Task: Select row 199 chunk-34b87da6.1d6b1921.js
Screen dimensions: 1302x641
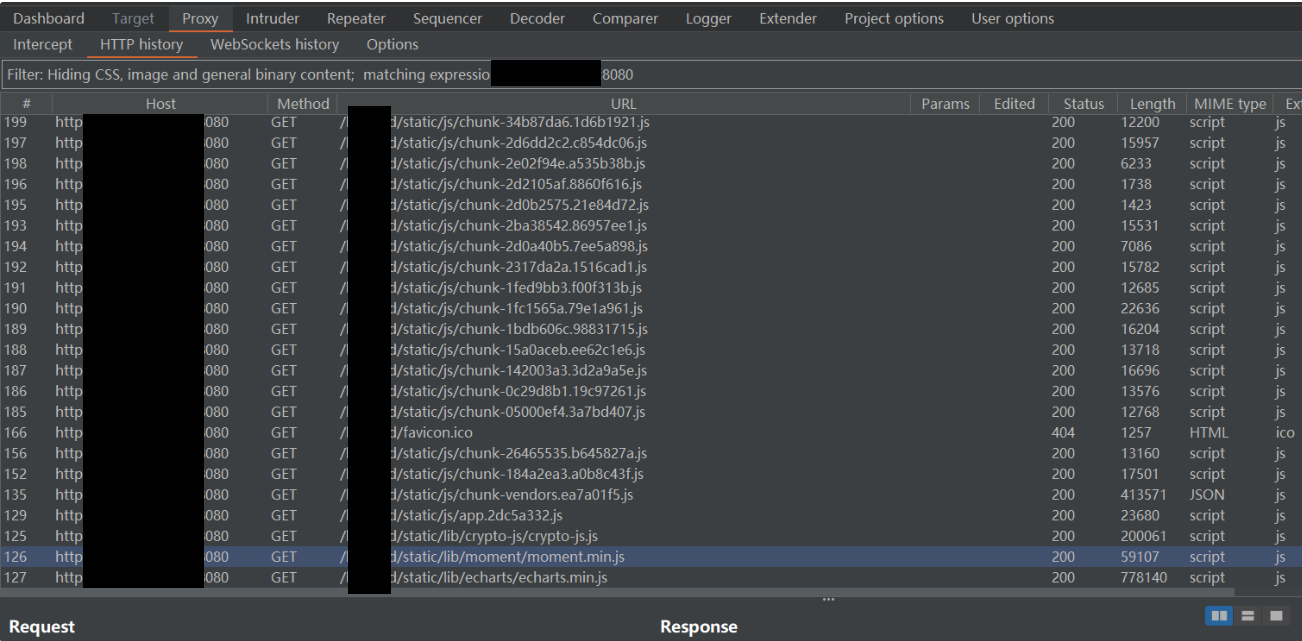Action: click(x=651, y=122)
